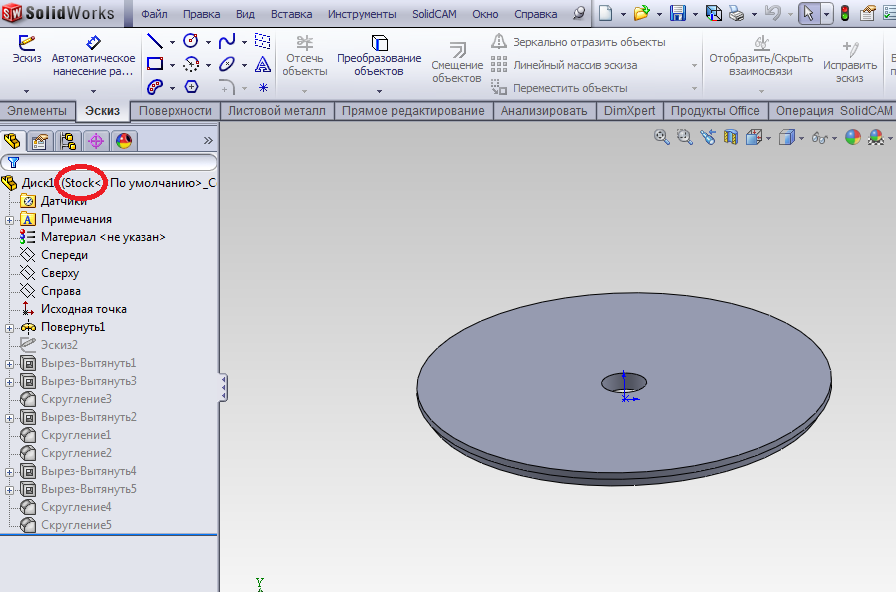Viewport: 896px width, 592px height.
Task: Toggle Display/Hide relations button
Action: coord(760,57)
